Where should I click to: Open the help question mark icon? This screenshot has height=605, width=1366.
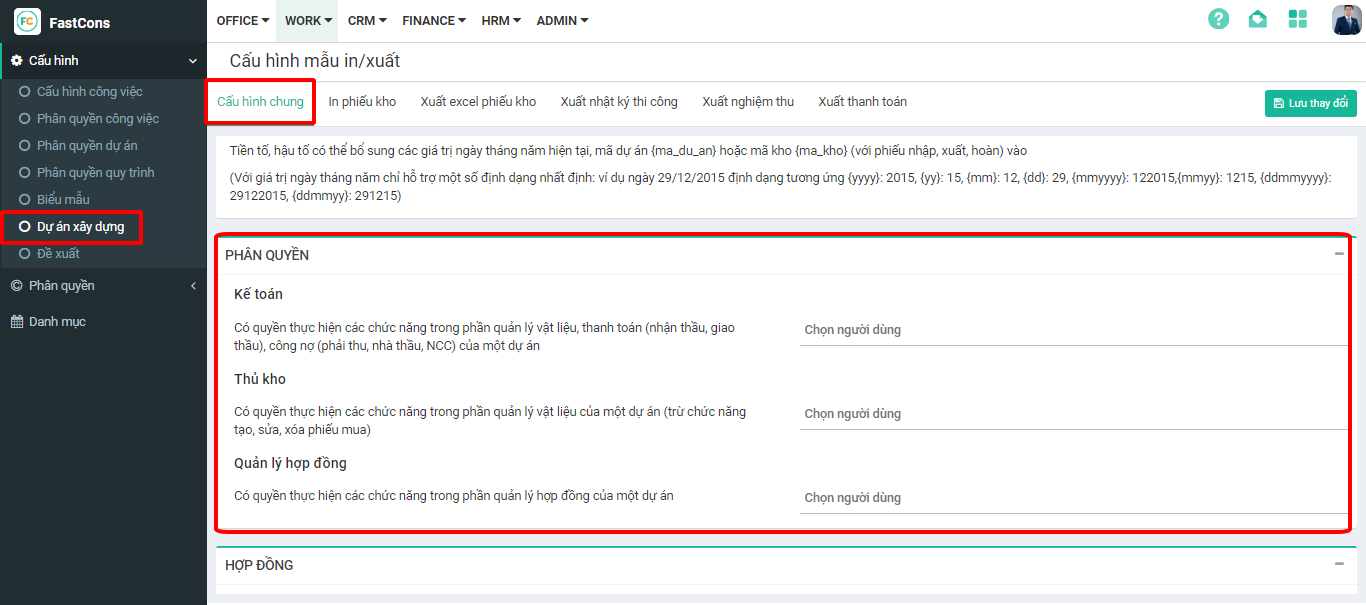[1218, 19]
